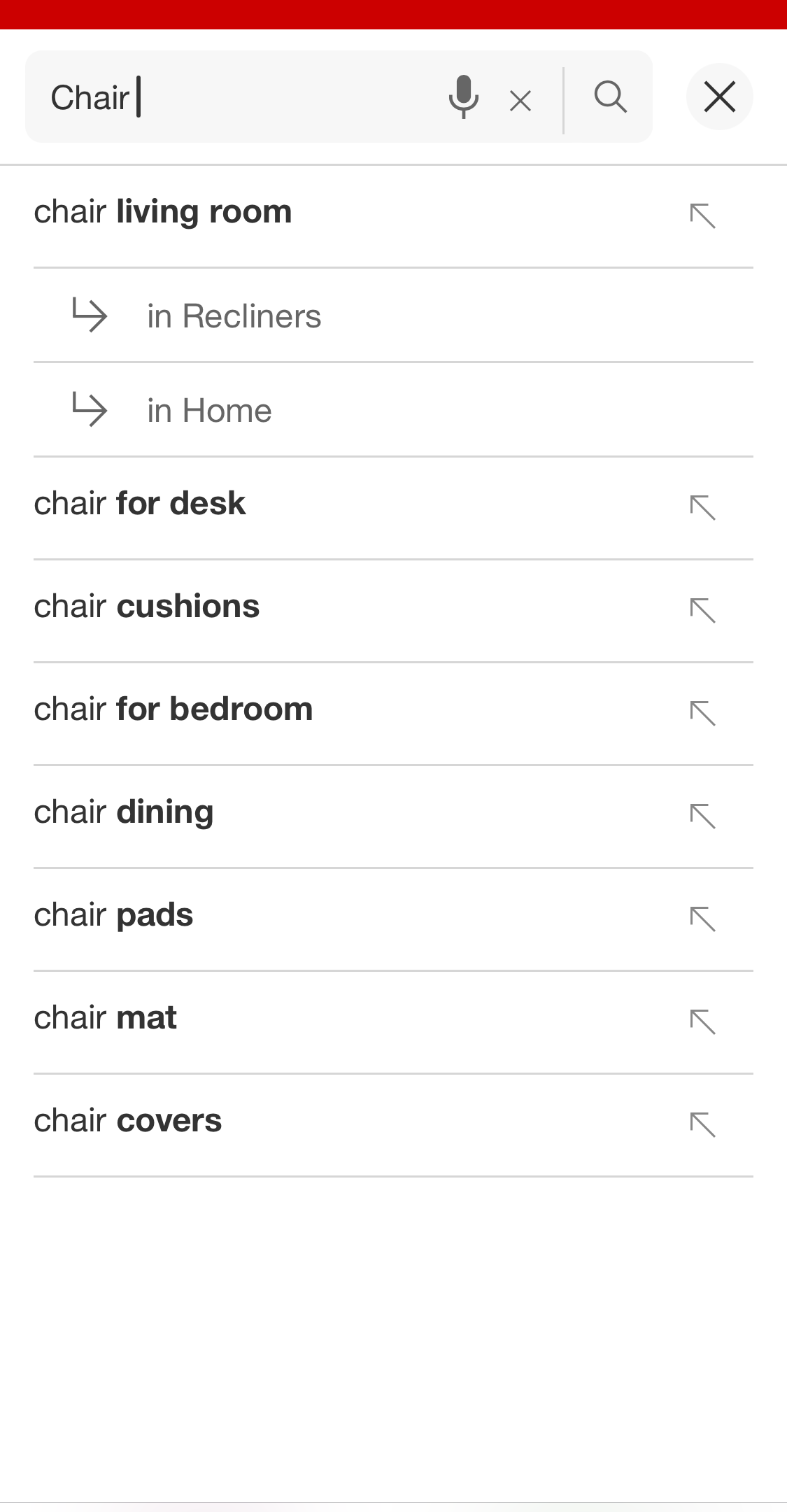This screenshot has height=1512, width=787.
Task: Select the 'chair covers' suggestion text
Action: coord(128,1121)
